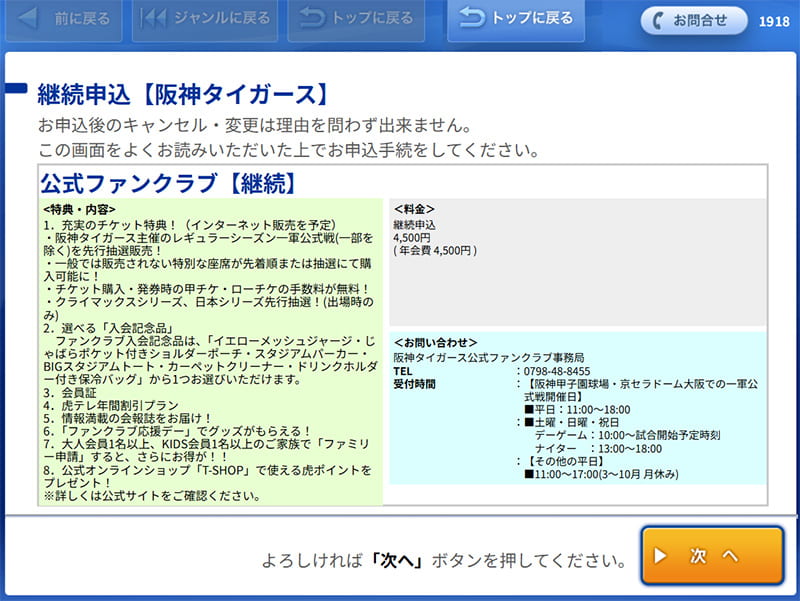The width and height of the screenshot is (800, 601).
Task: Click the (年会費 4,500円) text
Action: [x=435, y=251]
